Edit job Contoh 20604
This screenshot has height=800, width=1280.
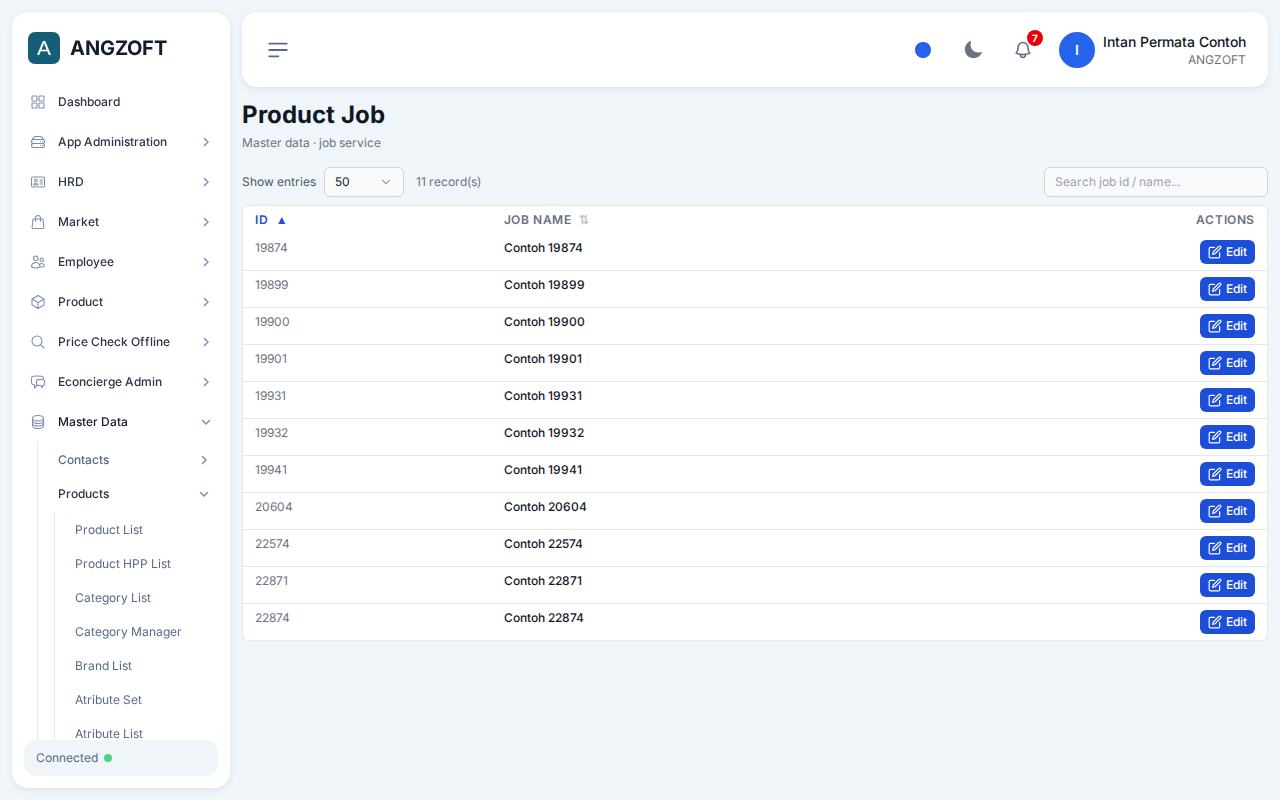point(1227,511)
